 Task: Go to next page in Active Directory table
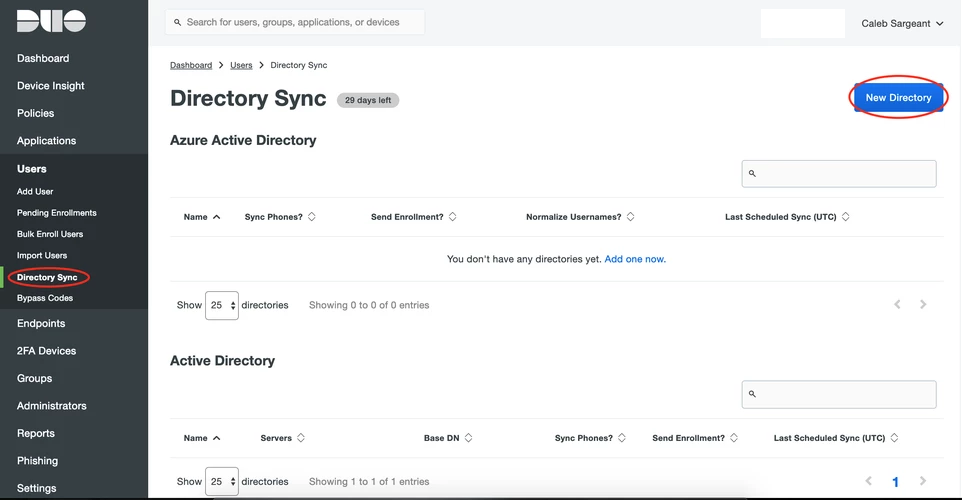point(923,481)
